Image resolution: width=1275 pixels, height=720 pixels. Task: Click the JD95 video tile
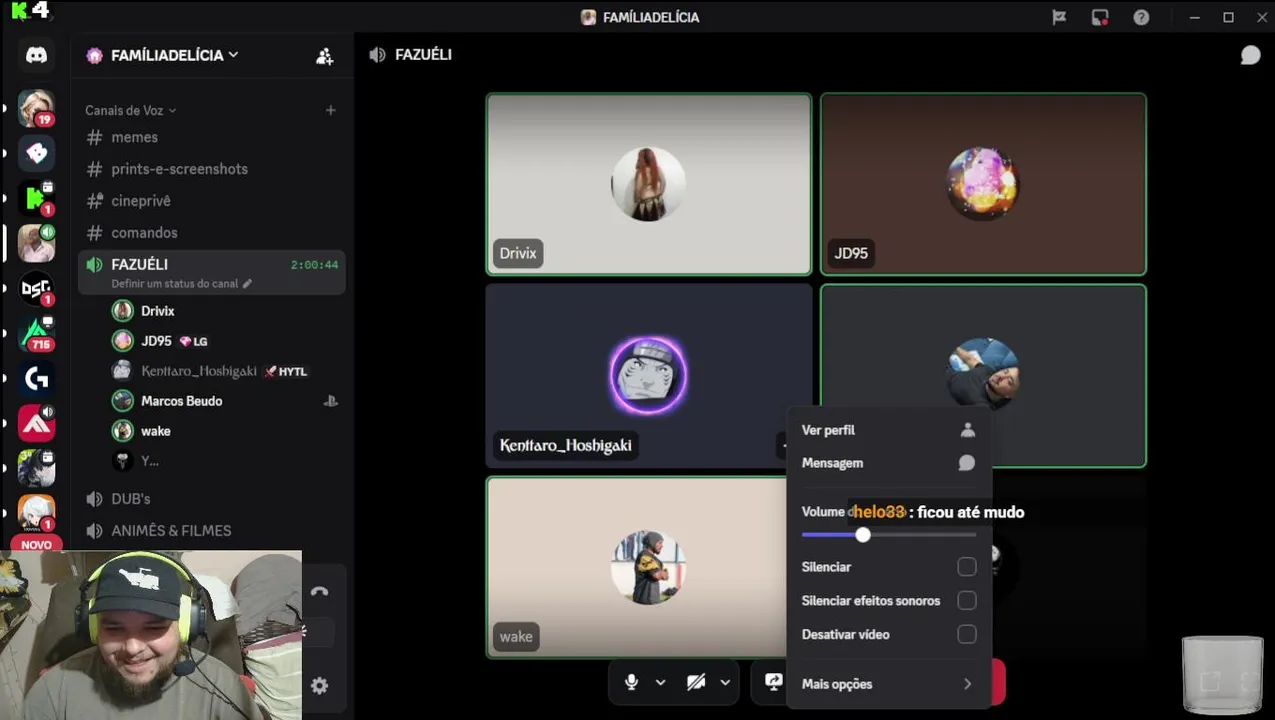pyautogui.click(x=983, y=184)
